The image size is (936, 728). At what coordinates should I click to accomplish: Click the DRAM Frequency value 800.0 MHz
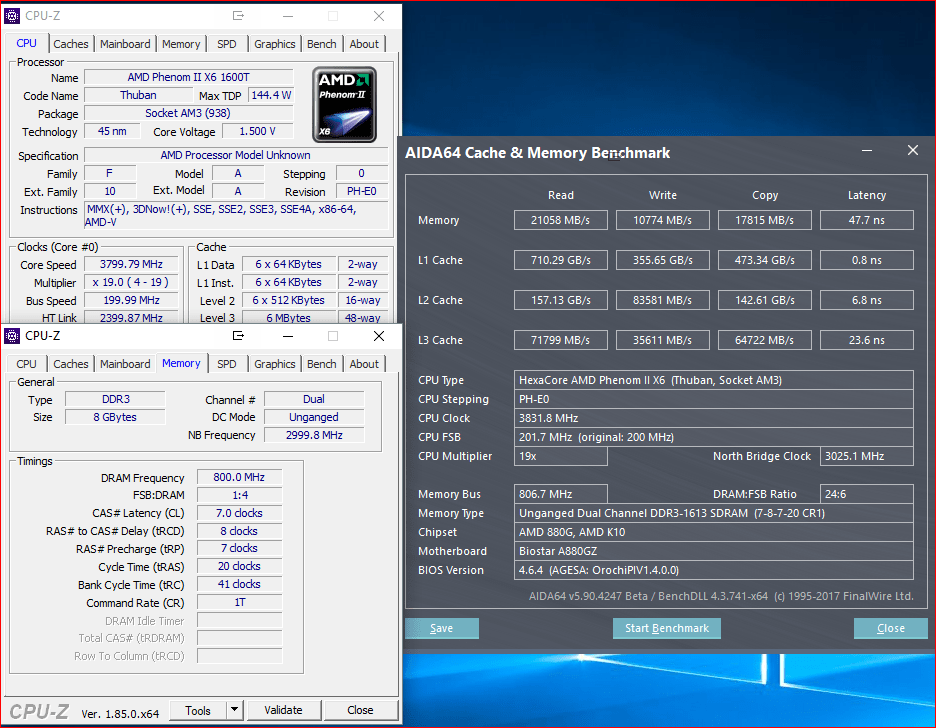239,477
